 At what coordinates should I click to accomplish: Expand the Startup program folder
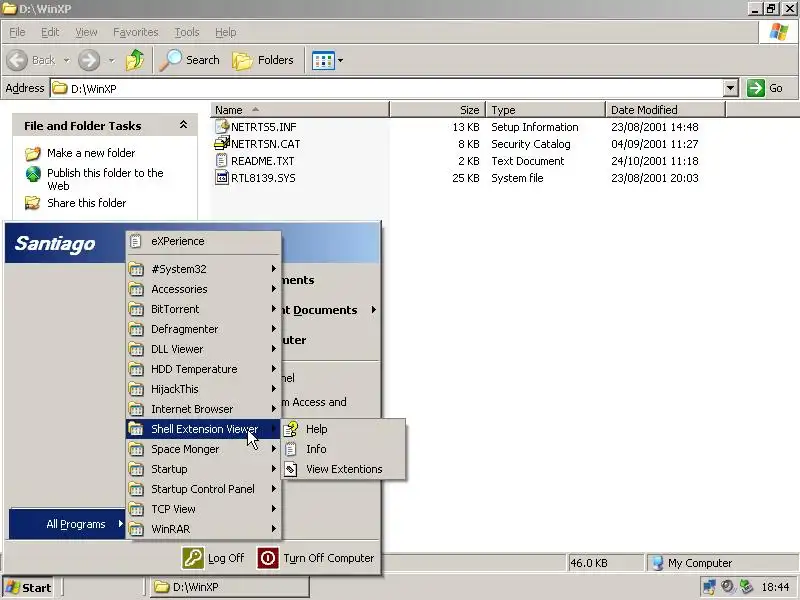(204, 469)
